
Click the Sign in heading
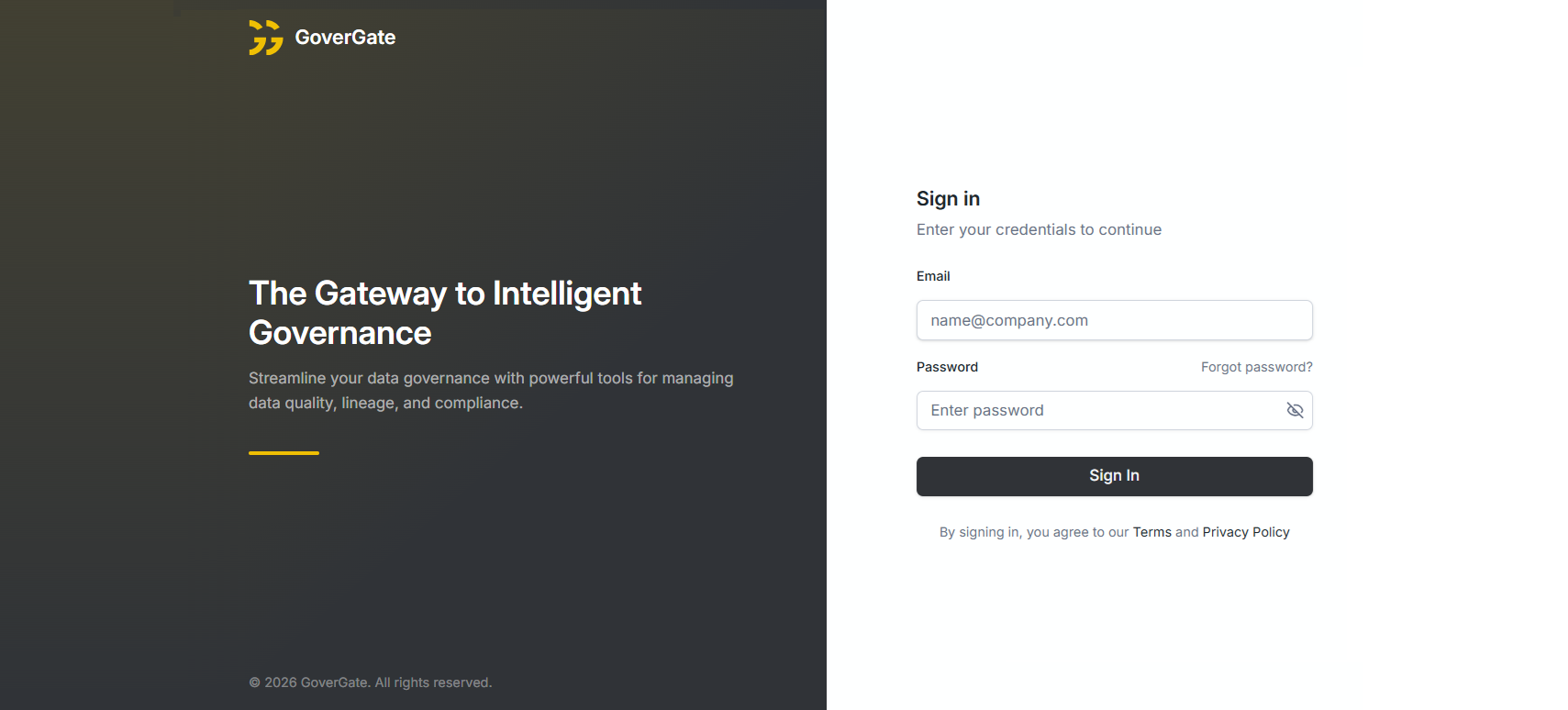pos(948,199)
